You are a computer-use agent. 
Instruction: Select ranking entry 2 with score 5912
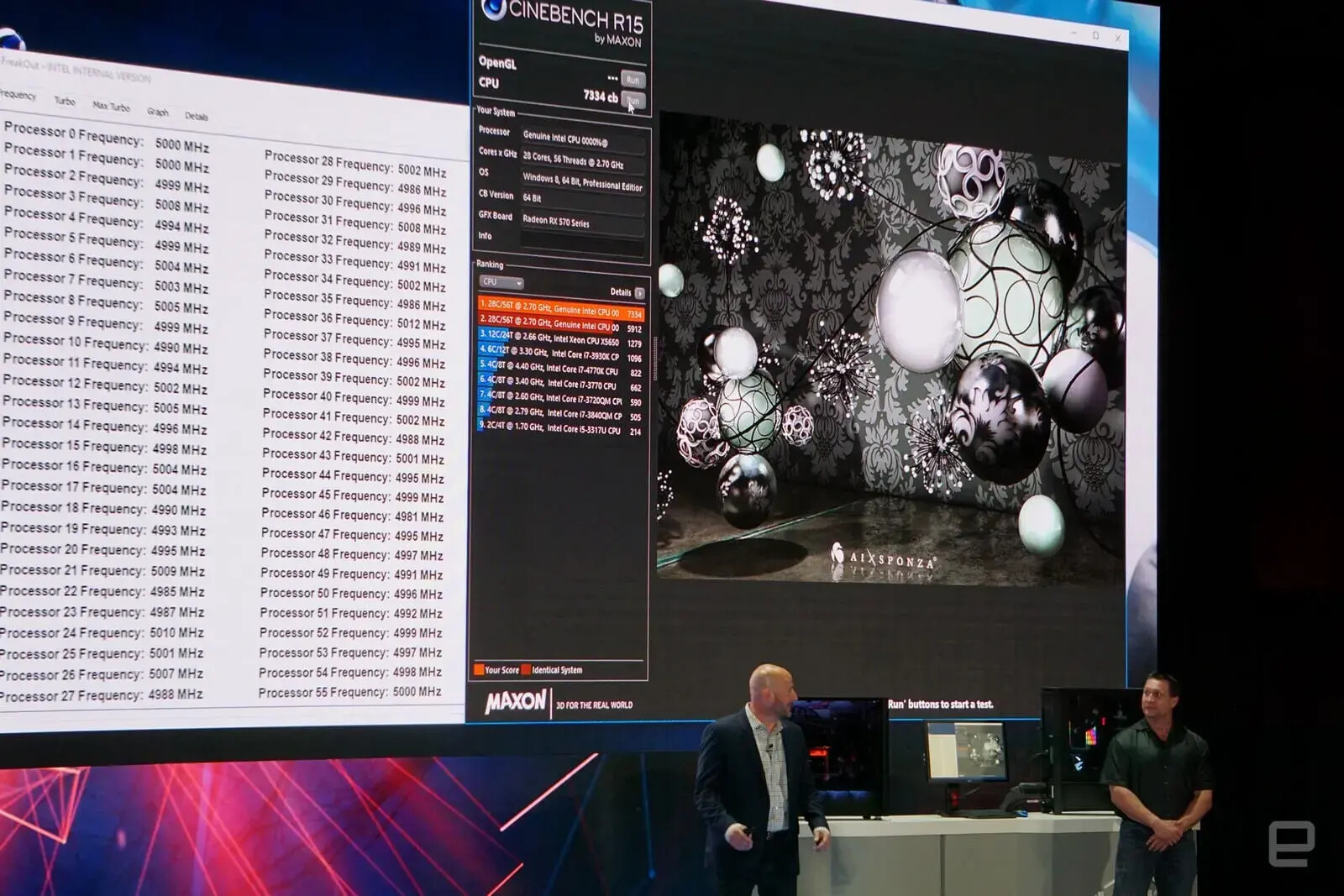tap(561, 326)
